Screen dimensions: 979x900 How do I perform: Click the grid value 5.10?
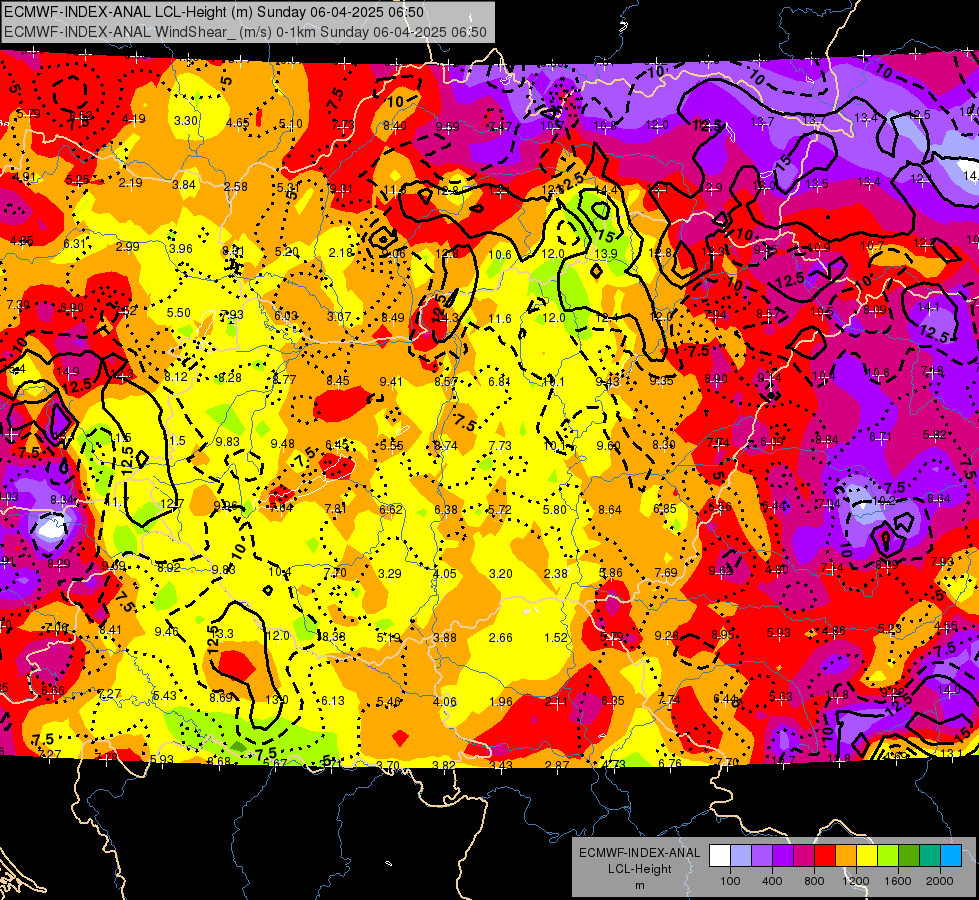tap(291, 124)
